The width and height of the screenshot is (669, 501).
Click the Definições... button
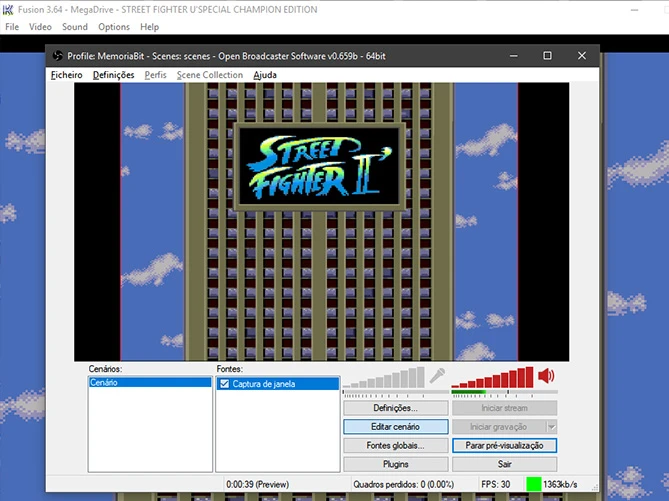click(396, 408)
